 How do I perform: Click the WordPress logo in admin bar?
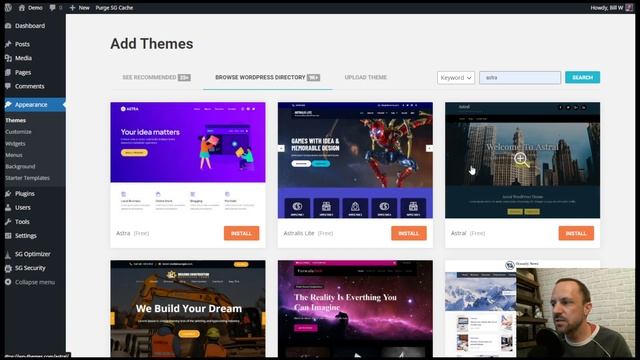8,7
